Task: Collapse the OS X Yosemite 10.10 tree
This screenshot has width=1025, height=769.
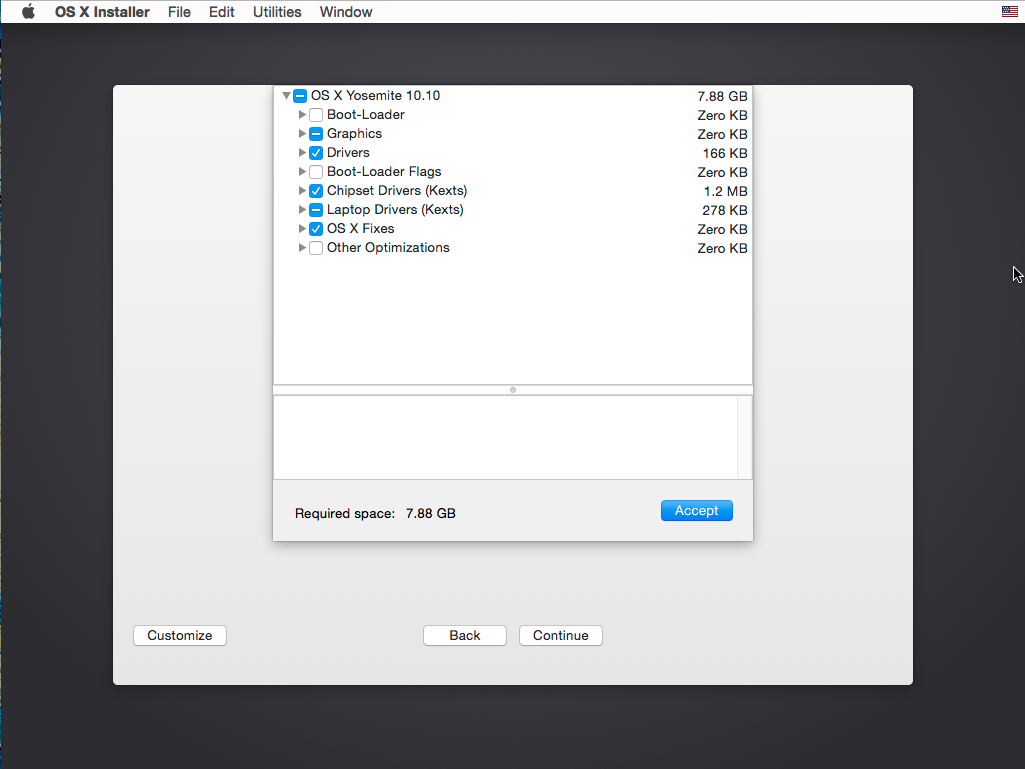Action: [287, 96]
